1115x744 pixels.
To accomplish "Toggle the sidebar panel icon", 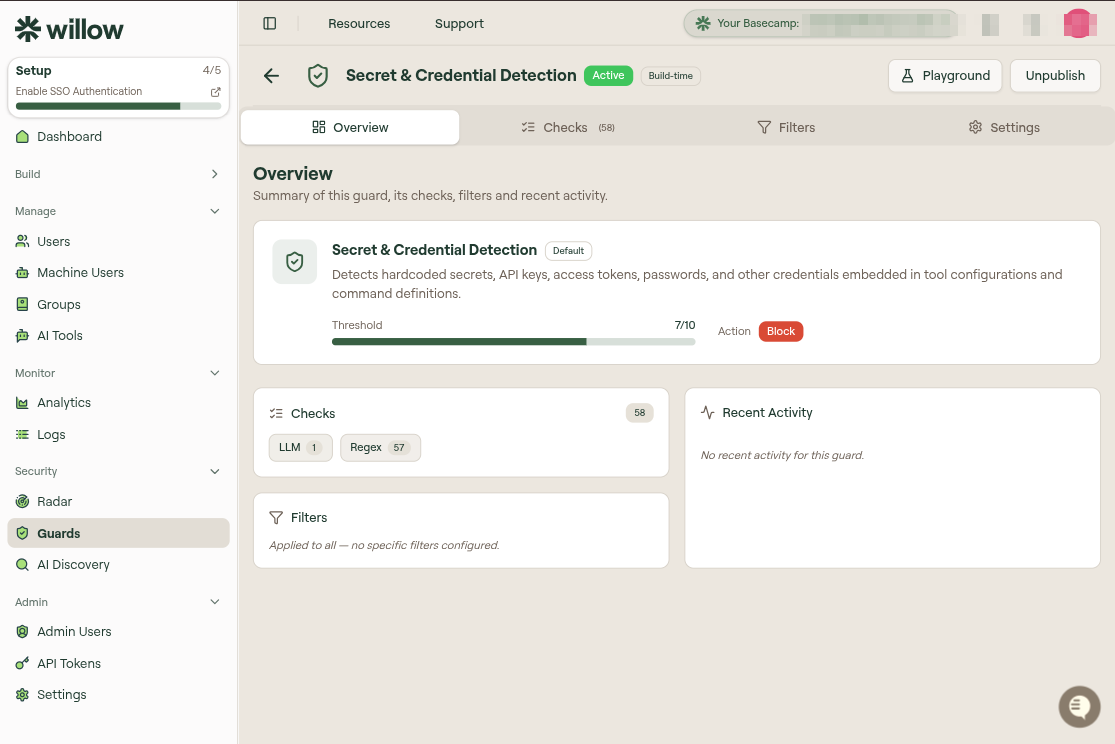I will (x=270, y=23).
